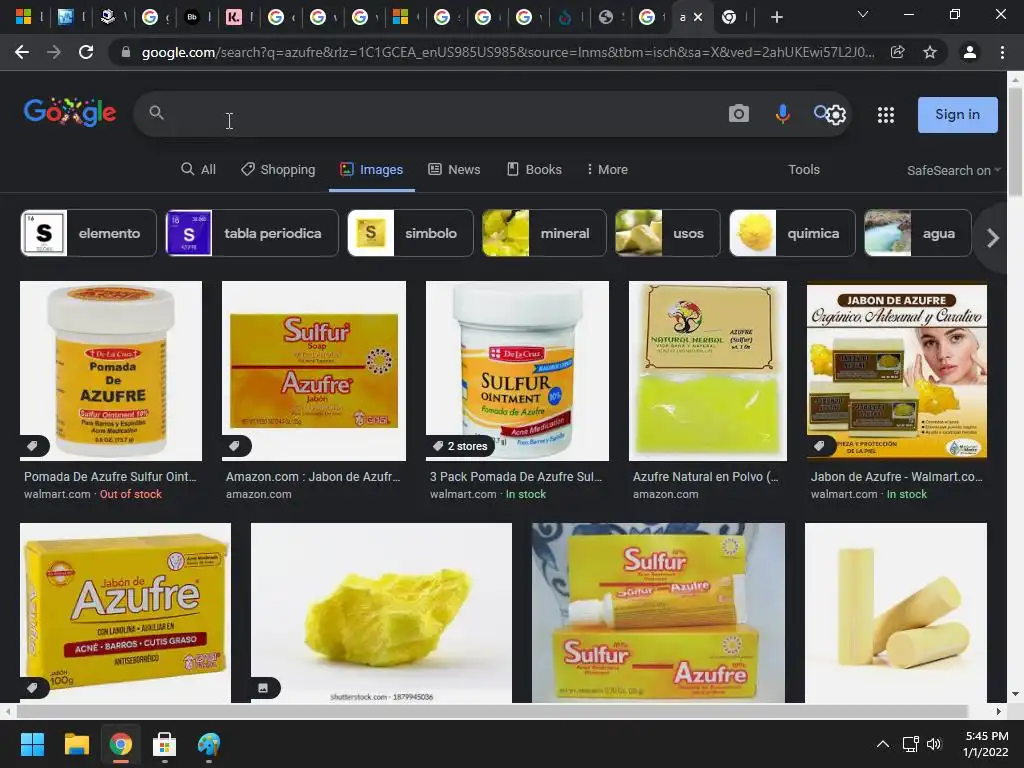Switch to the All results tab
This screenshot has width=1024, height=768.
tap(198, 169)
